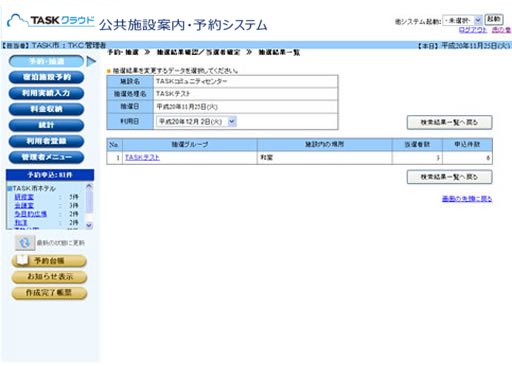Image resolution: width=512 pixels, height=366 pixels.
Task: Click the 施設内の場所 column header
Action: (x=325, y=144)
